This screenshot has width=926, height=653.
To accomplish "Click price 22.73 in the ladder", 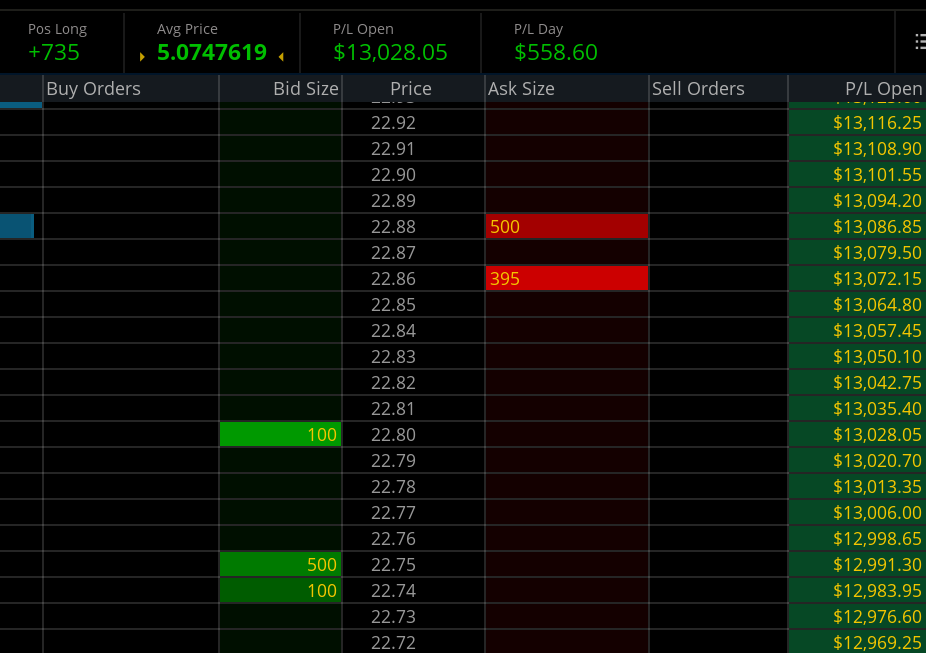I will coord(393,616).
